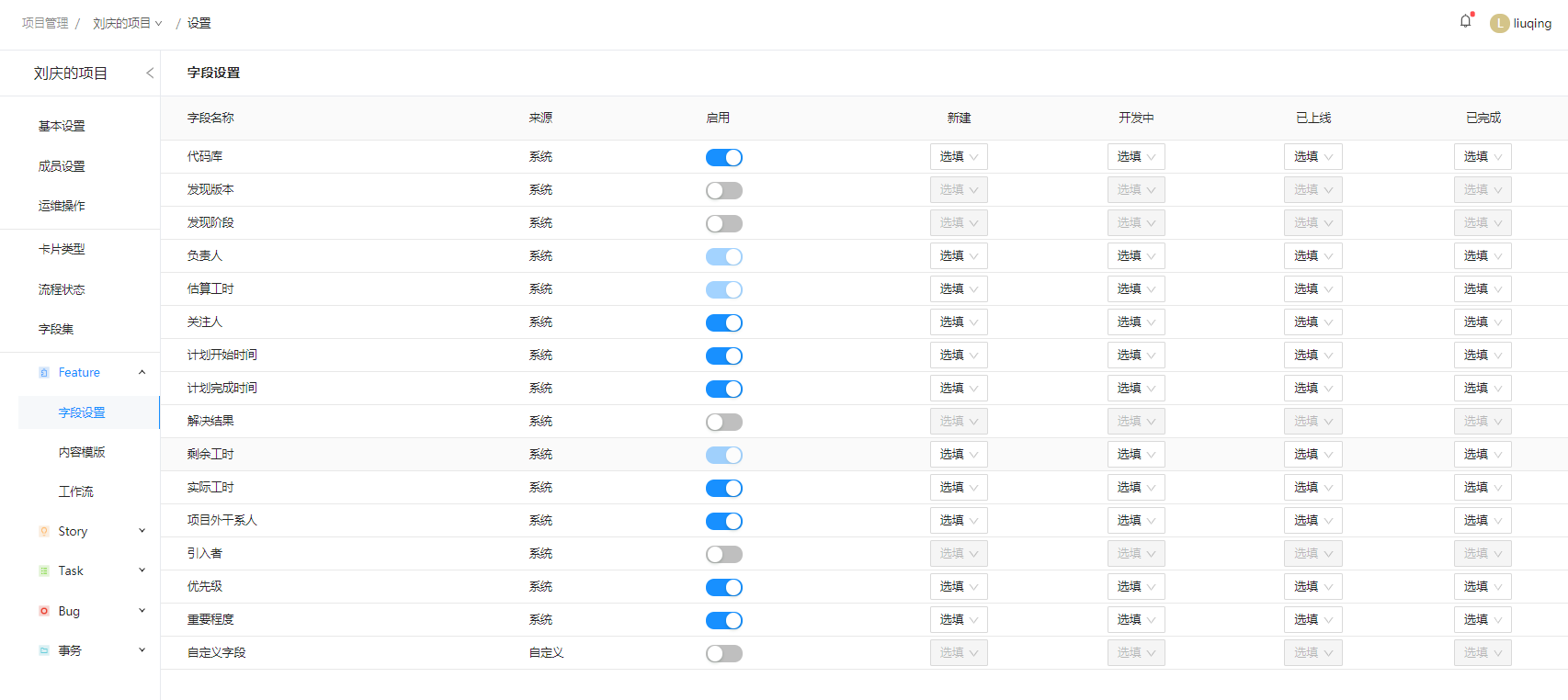Open the 刘庆的项目 breadcrumb dropdown
Viewport: 1568px width, 700px height.
[x=127, y=23]
